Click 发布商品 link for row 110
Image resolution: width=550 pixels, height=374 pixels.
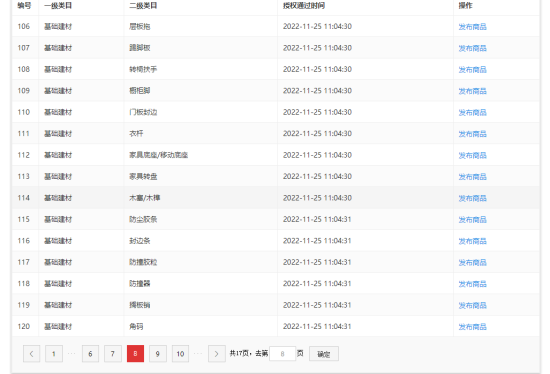472,112
